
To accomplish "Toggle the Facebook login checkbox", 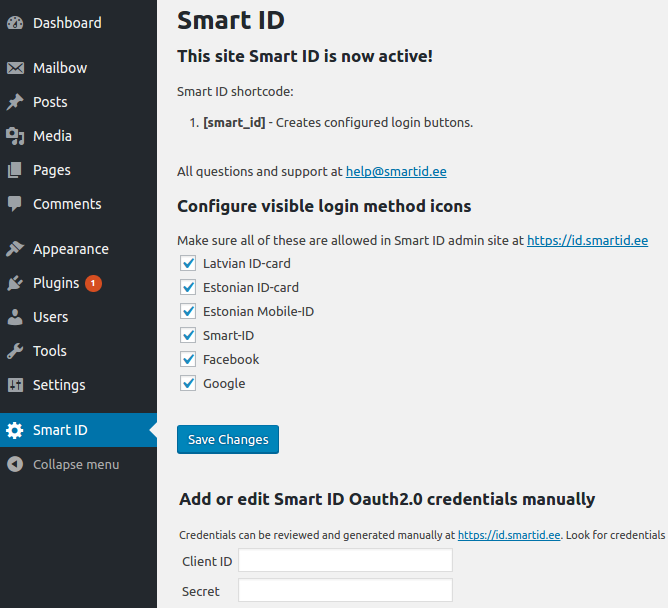I will (188, 359).
